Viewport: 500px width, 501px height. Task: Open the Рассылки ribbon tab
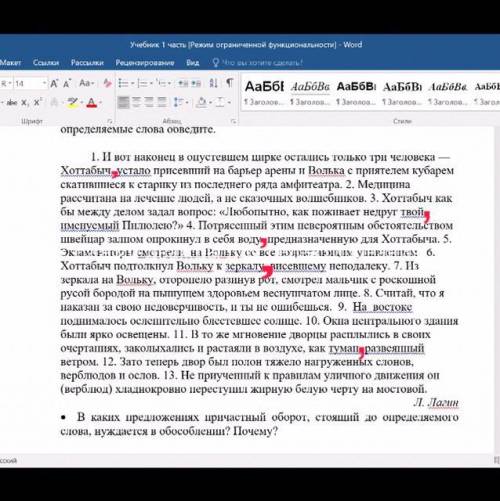[87, 63]
